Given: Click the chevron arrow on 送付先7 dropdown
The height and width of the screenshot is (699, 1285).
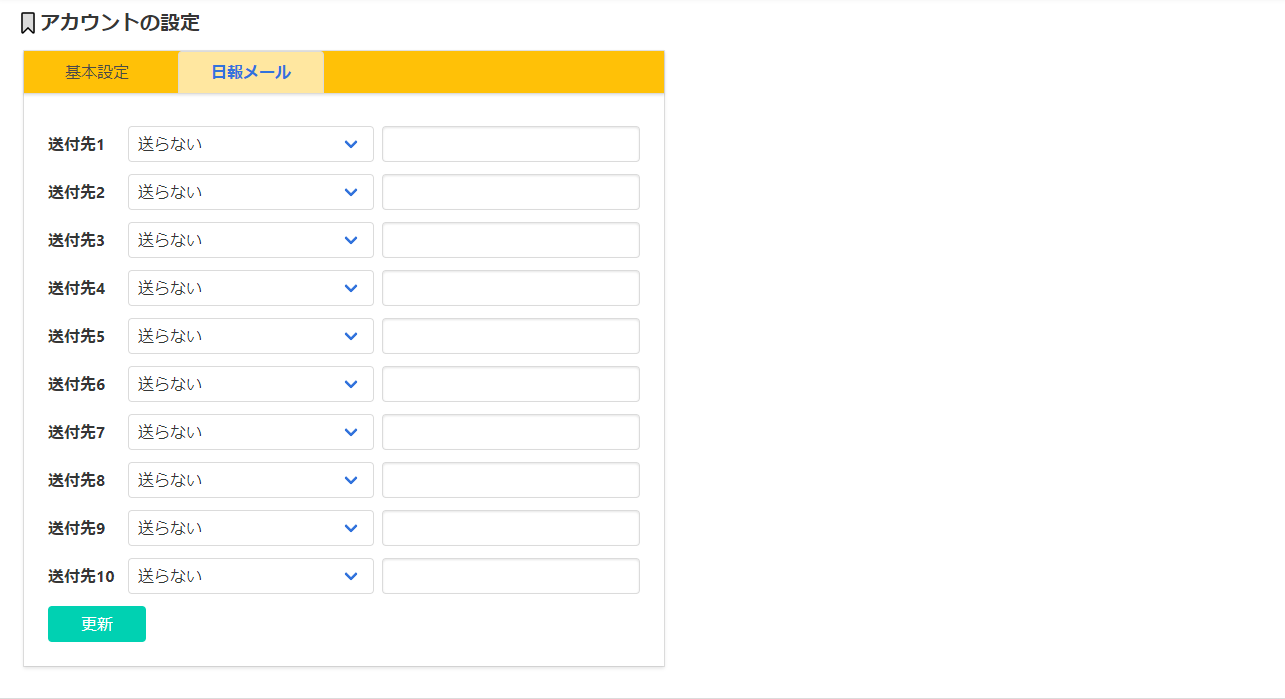Looking at the screenshot, I should tap(351, 432).
